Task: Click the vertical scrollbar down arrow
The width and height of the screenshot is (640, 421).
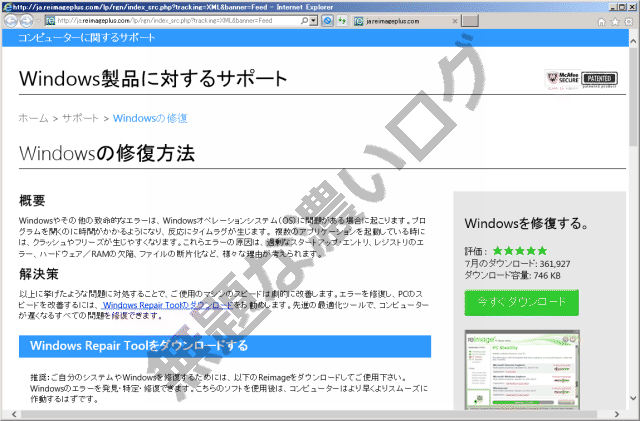Action: [633, 398]
